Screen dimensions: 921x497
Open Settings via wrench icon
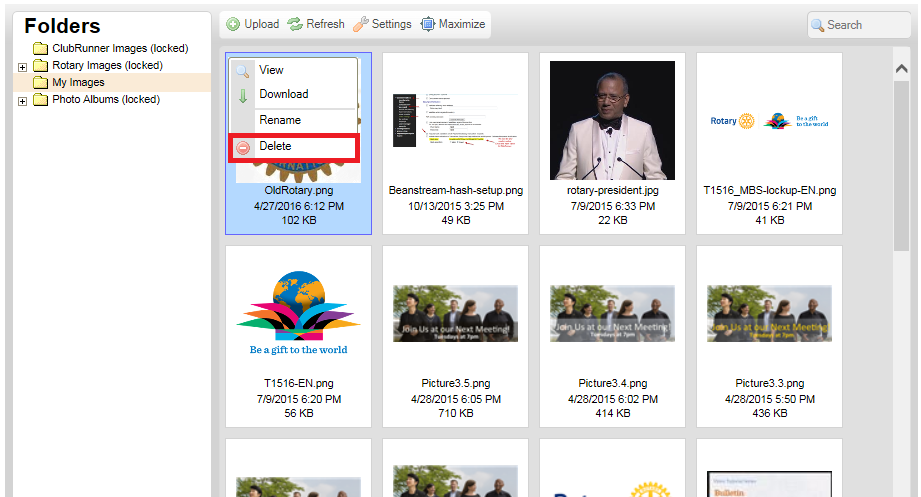360,24
